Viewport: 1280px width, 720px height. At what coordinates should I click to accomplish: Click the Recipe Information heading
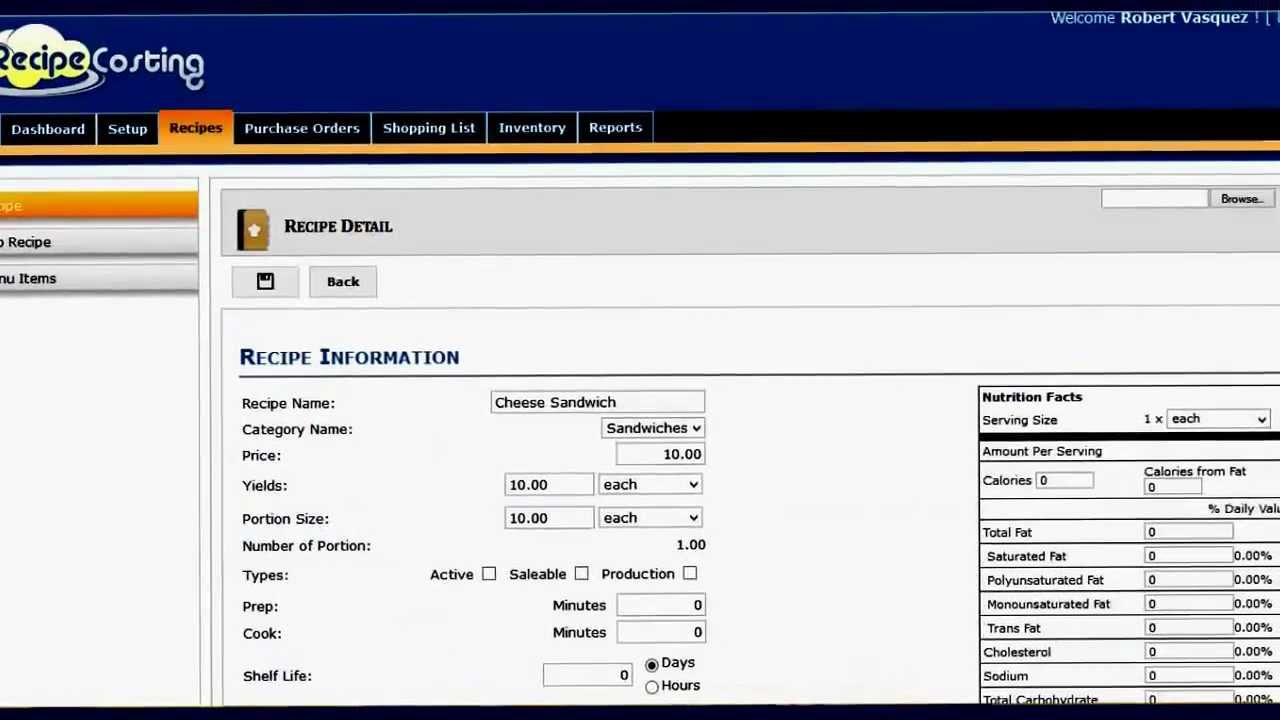click(350, 357)
